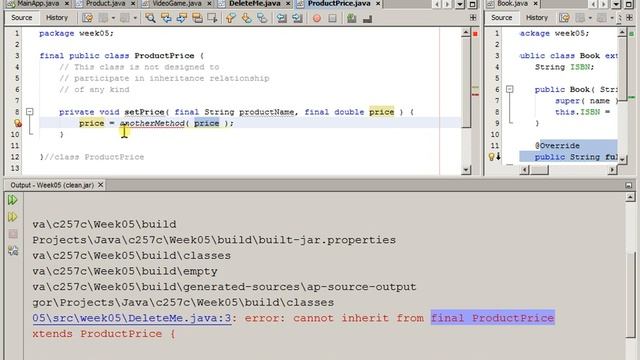Maximize the main editor window group
Viewport: 640px width, 360px height.
click(473, 4)
